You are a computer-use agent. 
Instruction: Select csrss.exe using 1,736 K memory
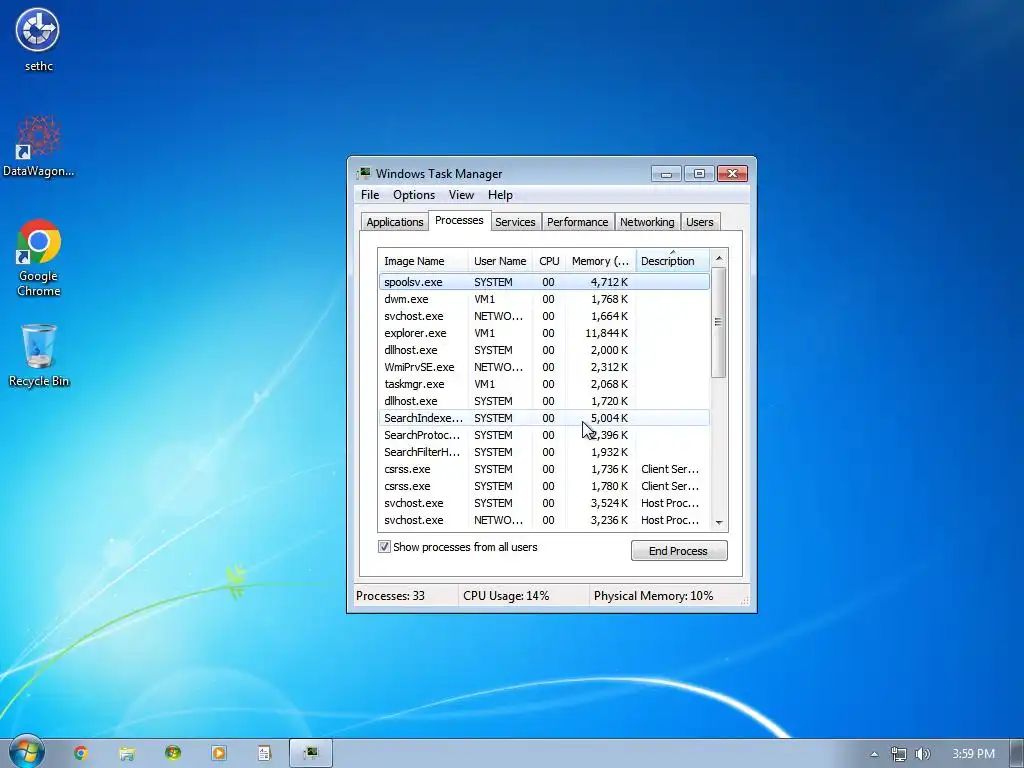pyautogui.click(x=544, y=469)
